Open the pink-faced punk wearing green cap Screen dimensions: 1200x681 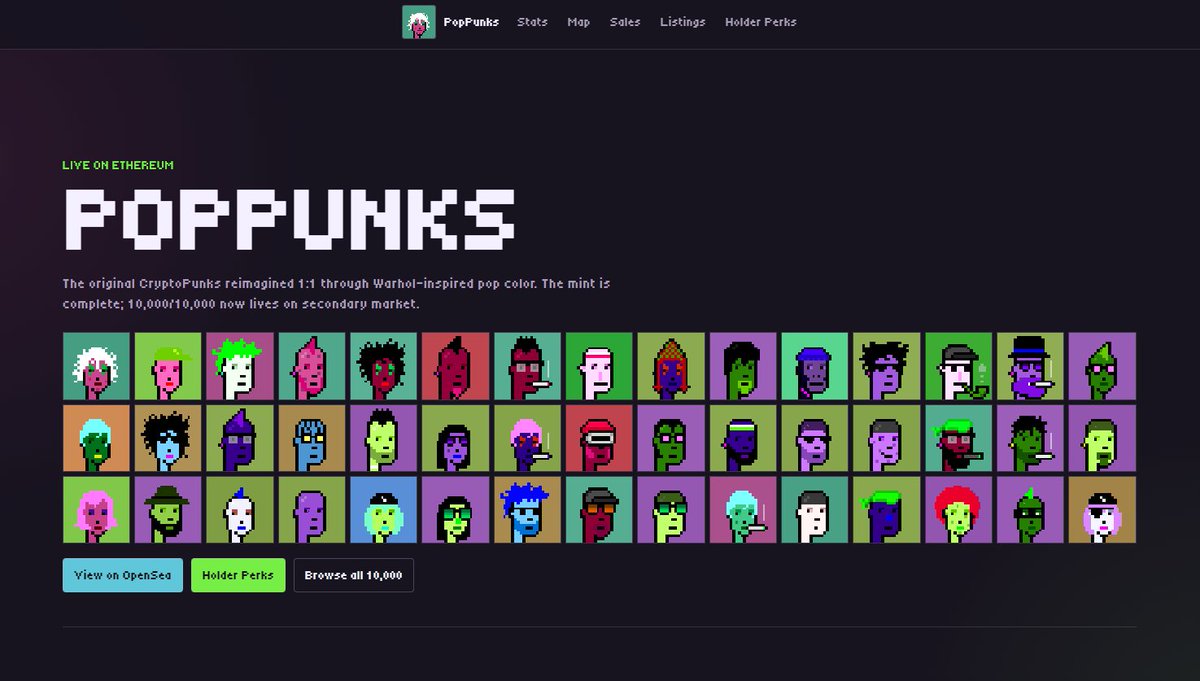point(168,366)
